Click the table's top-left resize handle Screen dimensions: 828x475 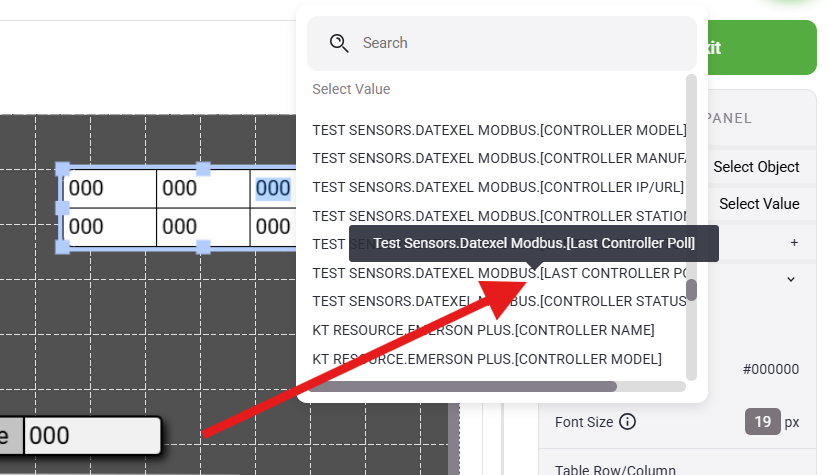[x=62, y=169]
